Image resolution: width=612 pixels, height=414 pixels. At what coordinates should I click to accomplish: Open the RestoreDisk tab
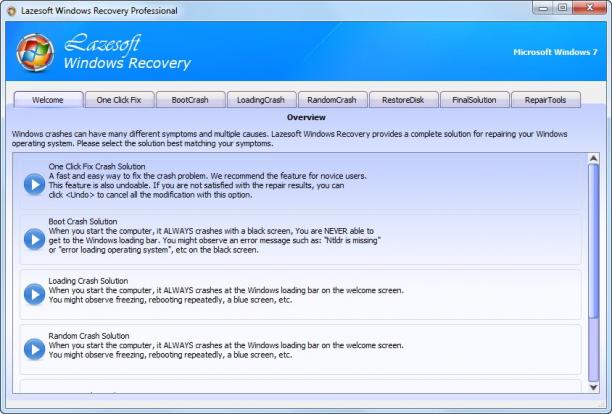pos(403,100)
